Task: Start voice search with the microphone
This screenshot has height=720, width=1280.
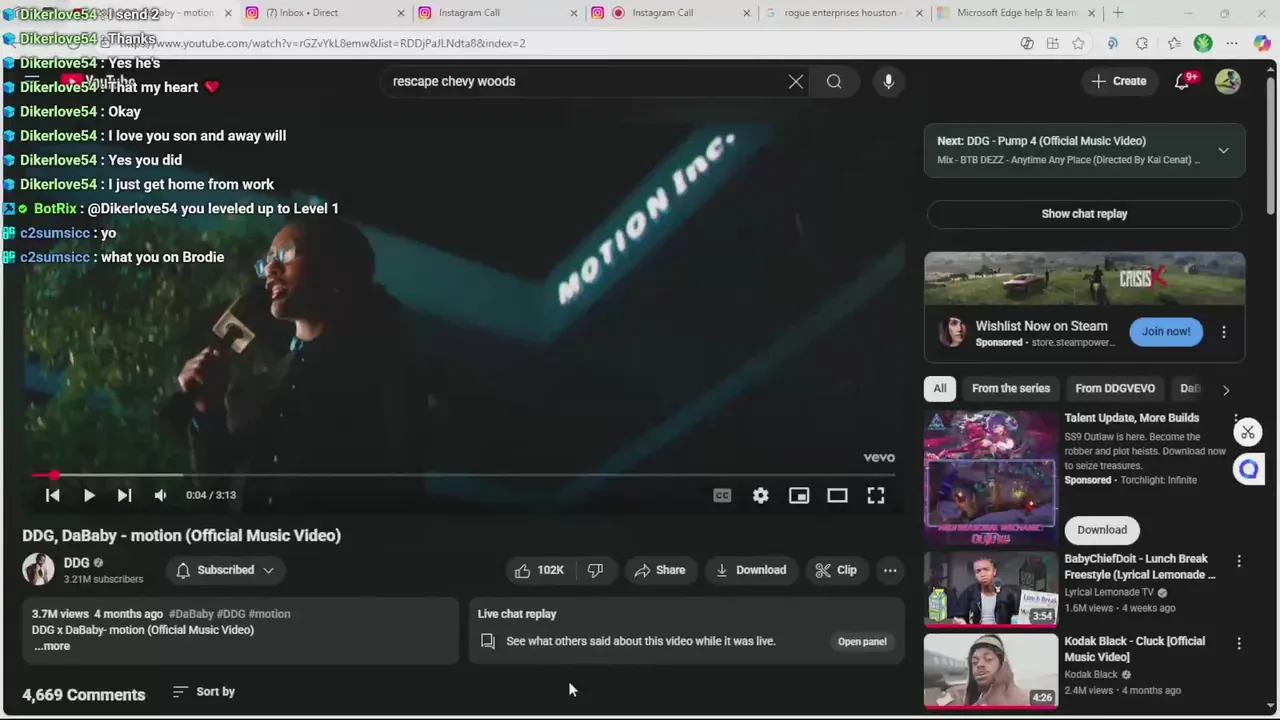Action: 888,81
